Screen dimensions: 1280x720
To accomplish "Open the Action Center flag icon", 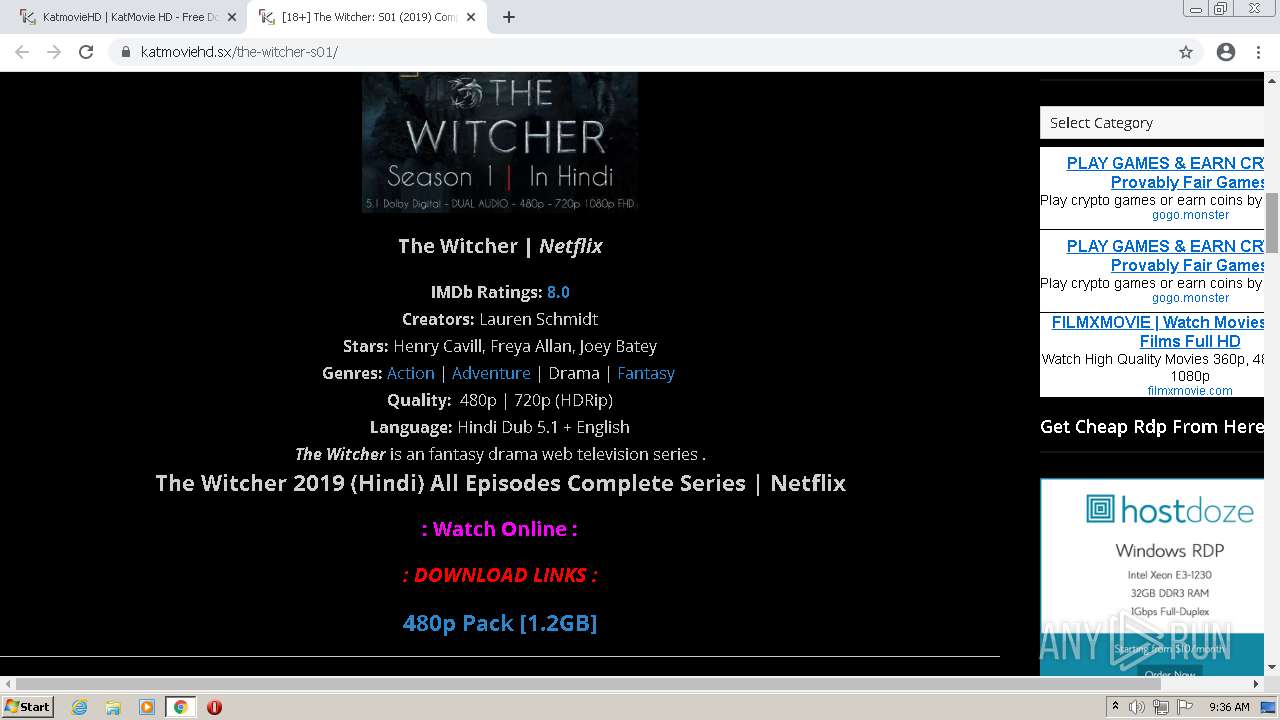I will [1185, 707].
